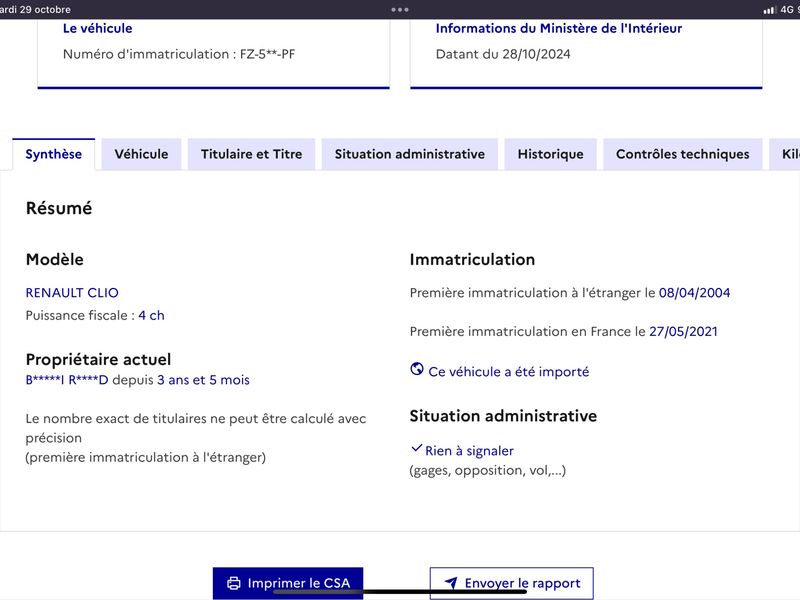This screenshot has width=800, height=600.
Task: Click the (gages, opposition, vol,...) note
Action: click(x=488, y=470)
